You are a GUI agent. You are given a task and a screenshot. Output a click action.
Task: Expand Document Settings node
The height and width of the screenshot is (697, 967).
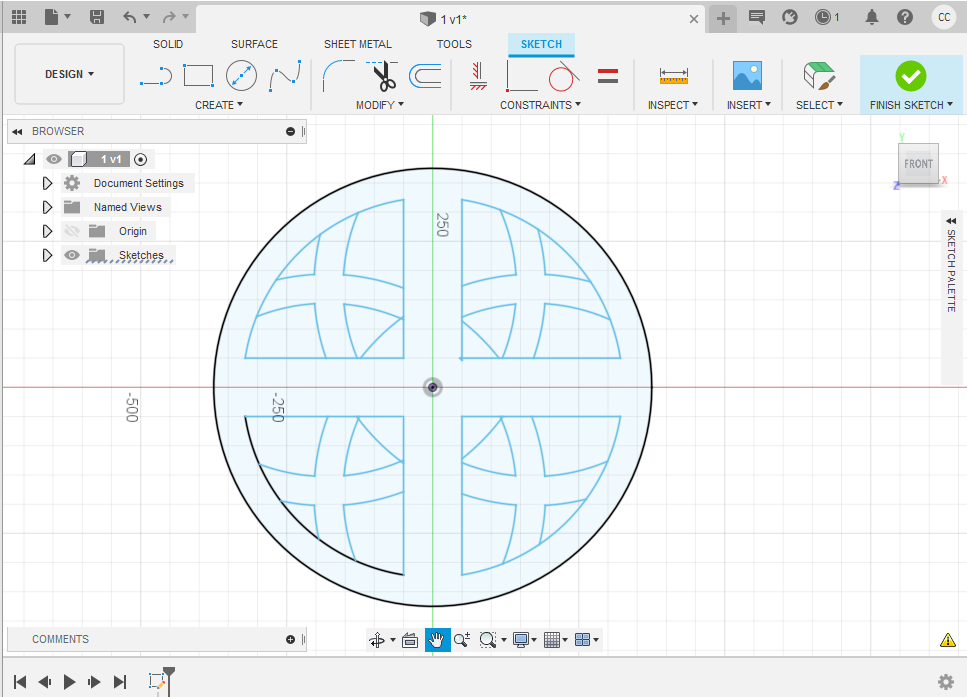[47, 183]
